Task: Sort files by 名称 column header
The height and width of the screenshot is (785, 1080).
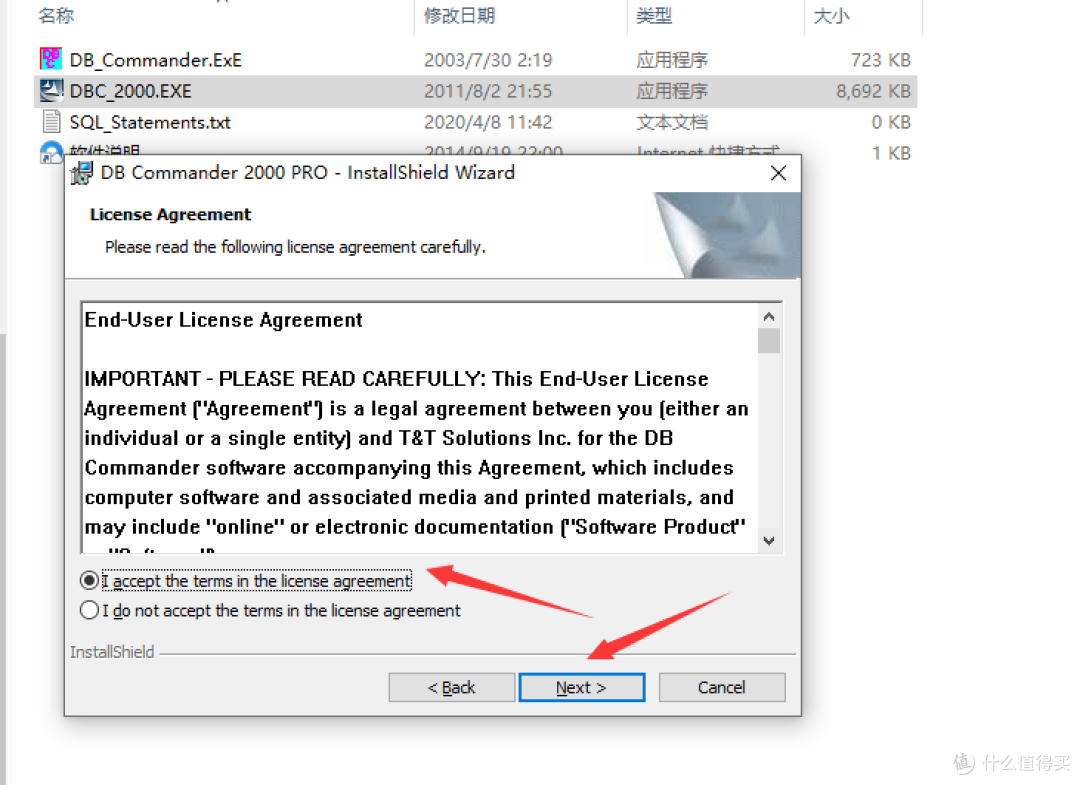Action: click(56, 15)
